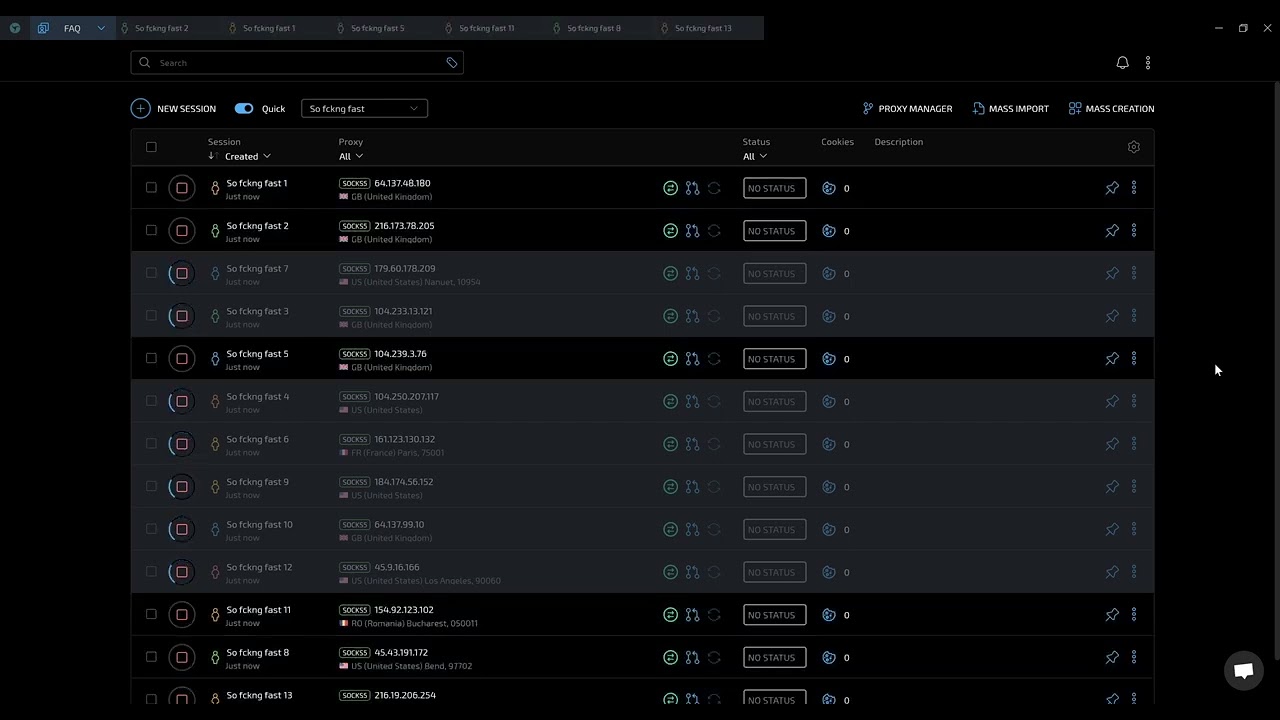The image size is (1280, 720).
Task: Switch to So fckng fast 5 tab
Action: [x=376, y=28]
